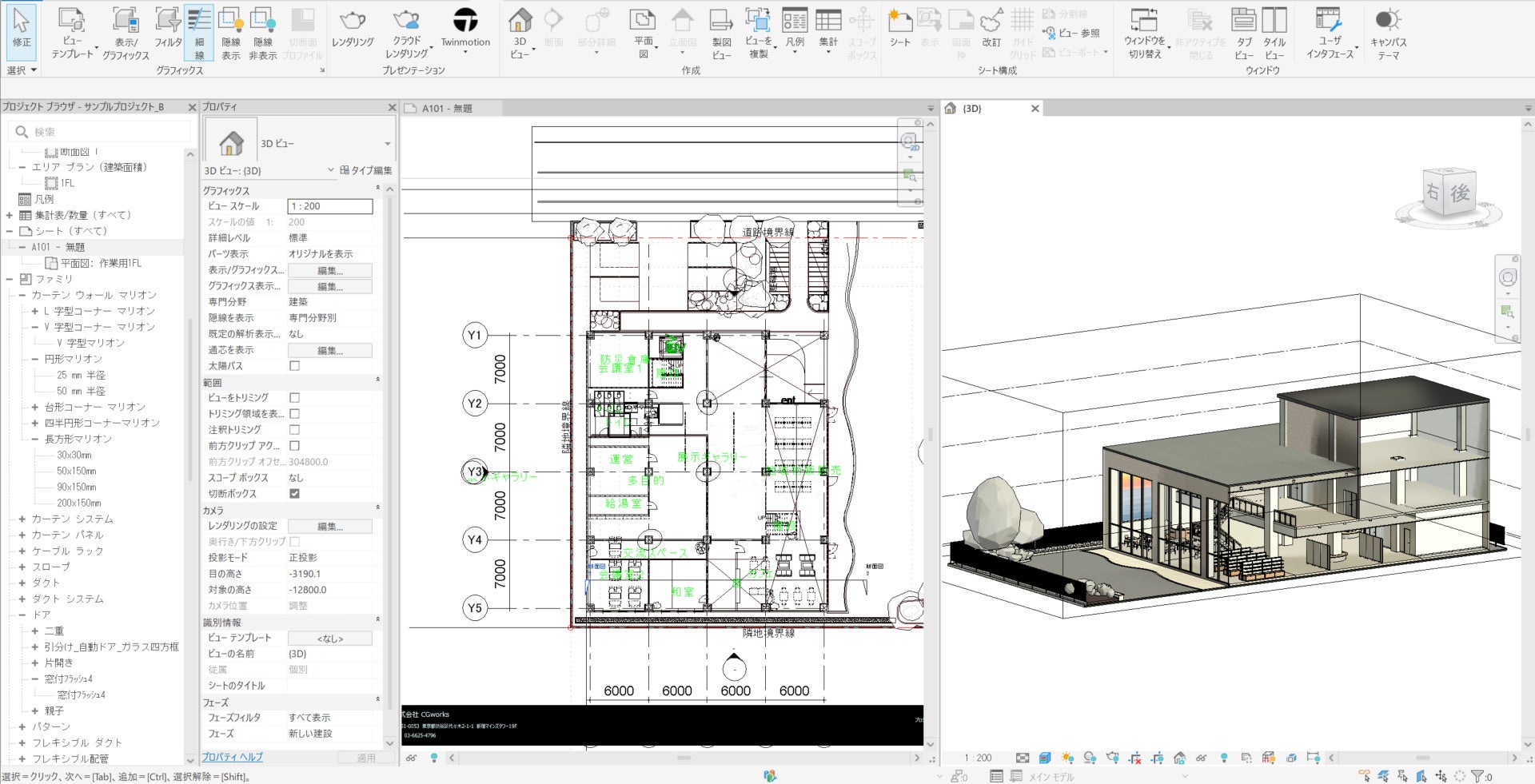
Task: Click 編集 button for レンダリングの設定
Action: point(329,527)
